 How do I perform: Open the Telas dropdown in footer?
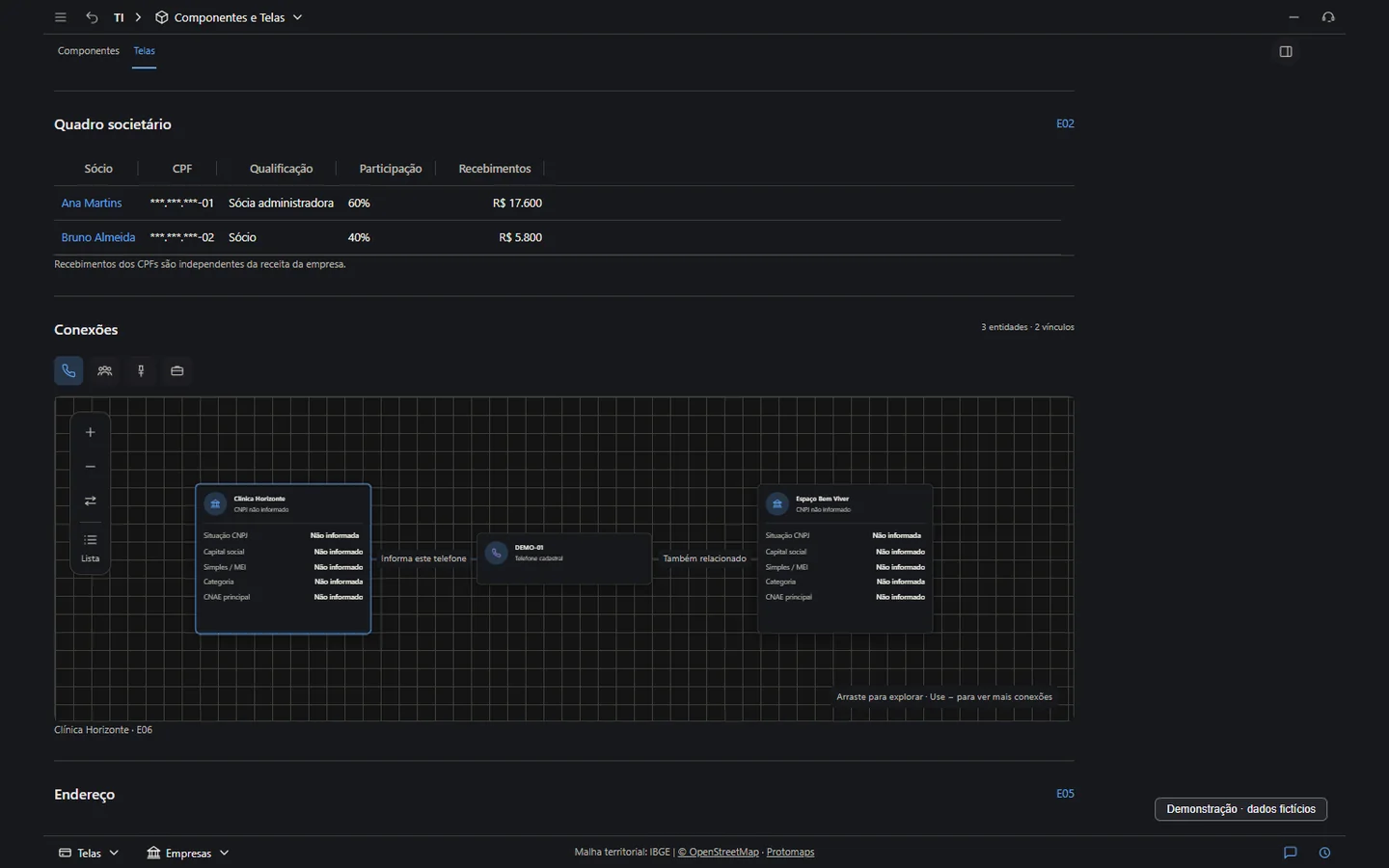pos(89,853)
